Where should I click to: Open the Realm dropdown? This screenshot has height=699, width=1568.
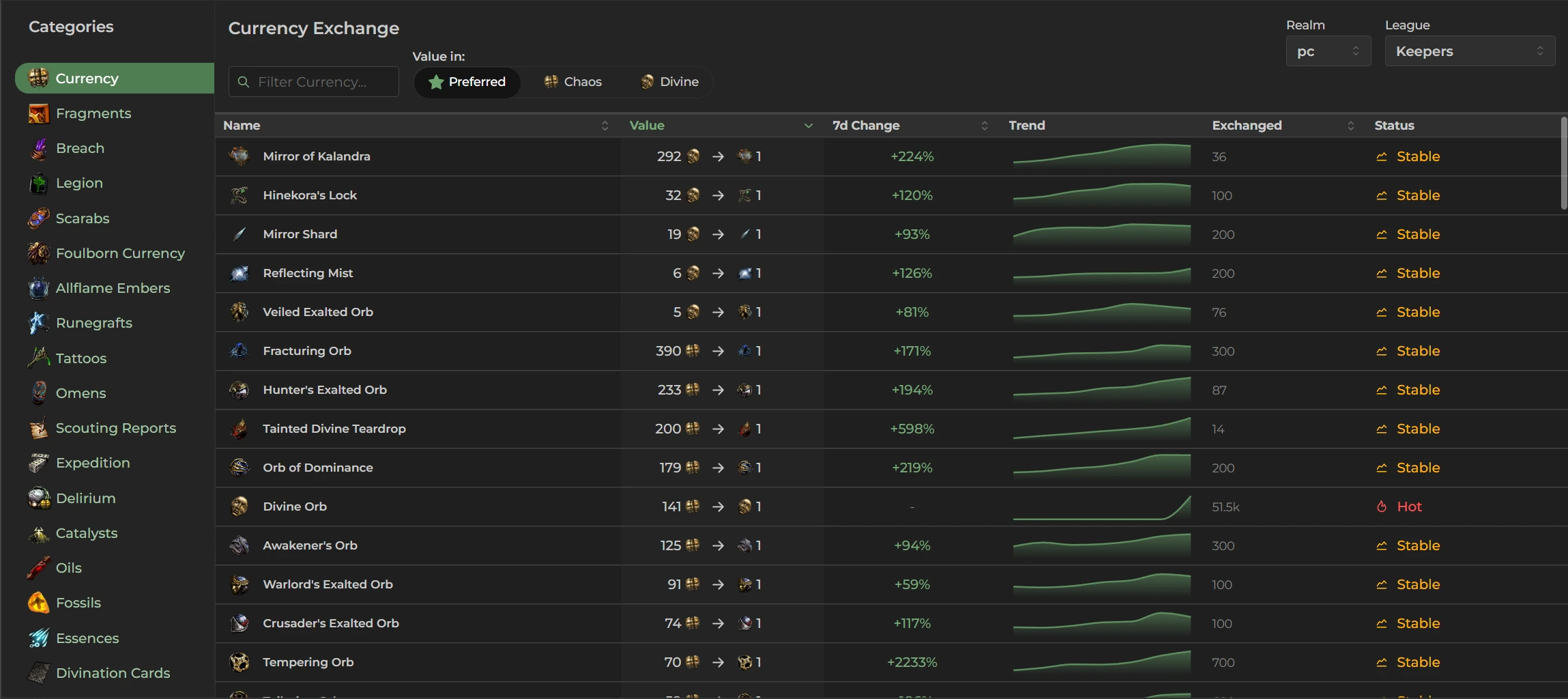[x=1328, y=51]
